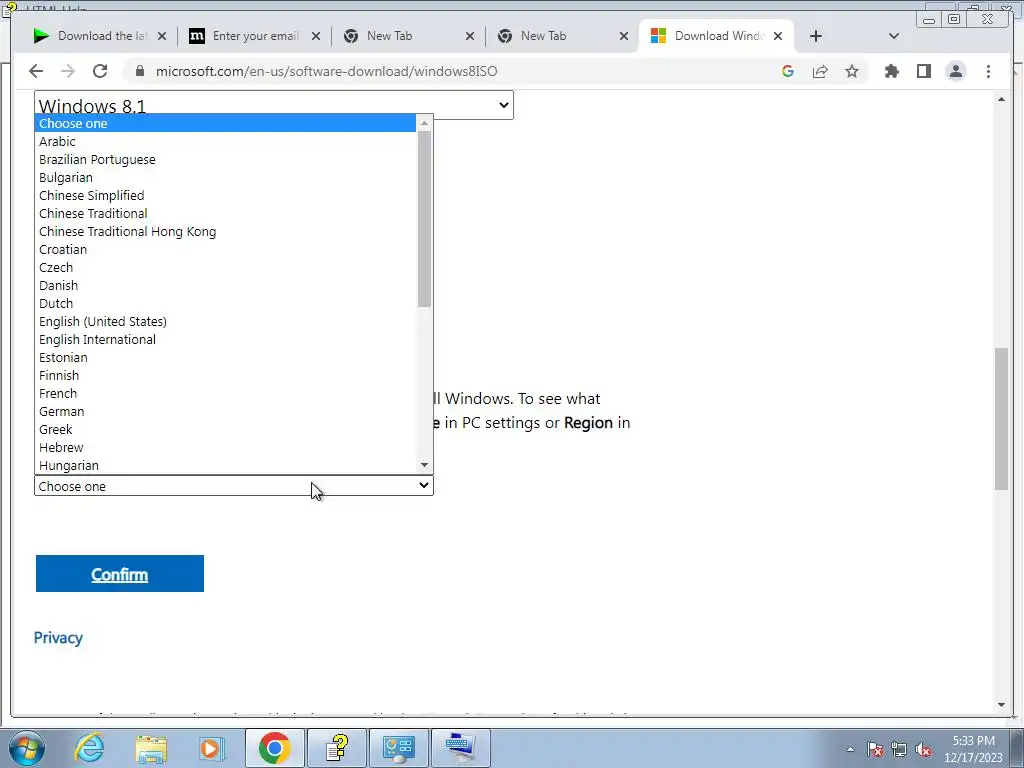Viewport: 1024px width, 768px height.
Task: Select Chinese Traditional Hong Kong
Action: coord(225,231)
